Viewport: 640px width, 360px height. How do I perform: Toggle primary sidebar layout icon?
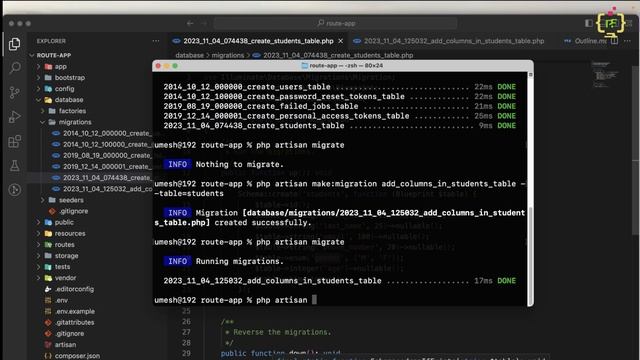click(589, 23)
